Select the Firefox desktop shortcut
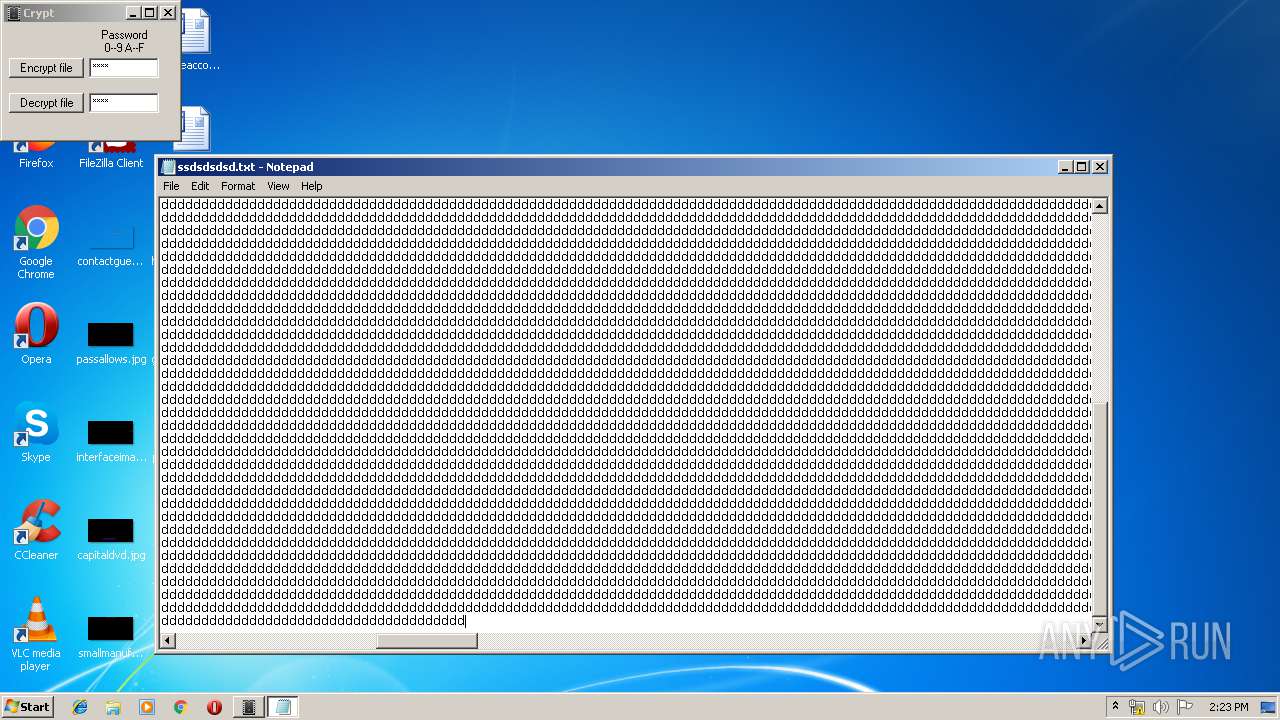Screen dimensions: 1280x720 pos(36,155)
